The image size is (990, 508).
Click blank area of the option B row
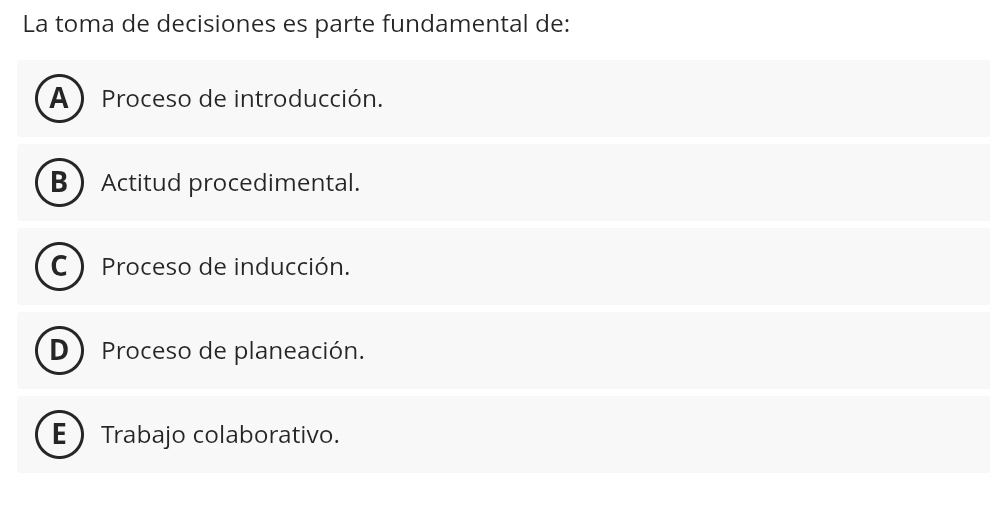(x=680, y=183)
